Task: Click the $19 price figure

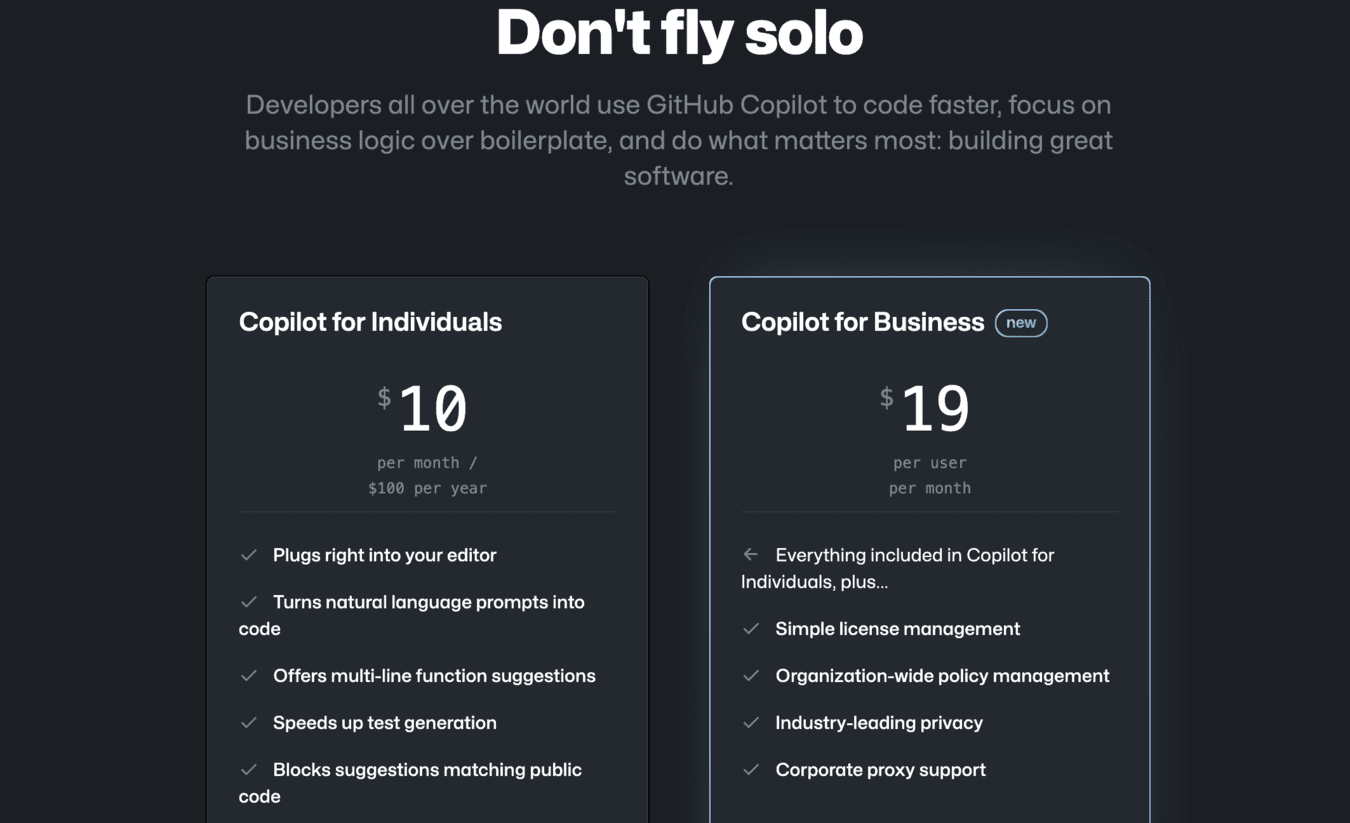Action: [x=925, y=409]
